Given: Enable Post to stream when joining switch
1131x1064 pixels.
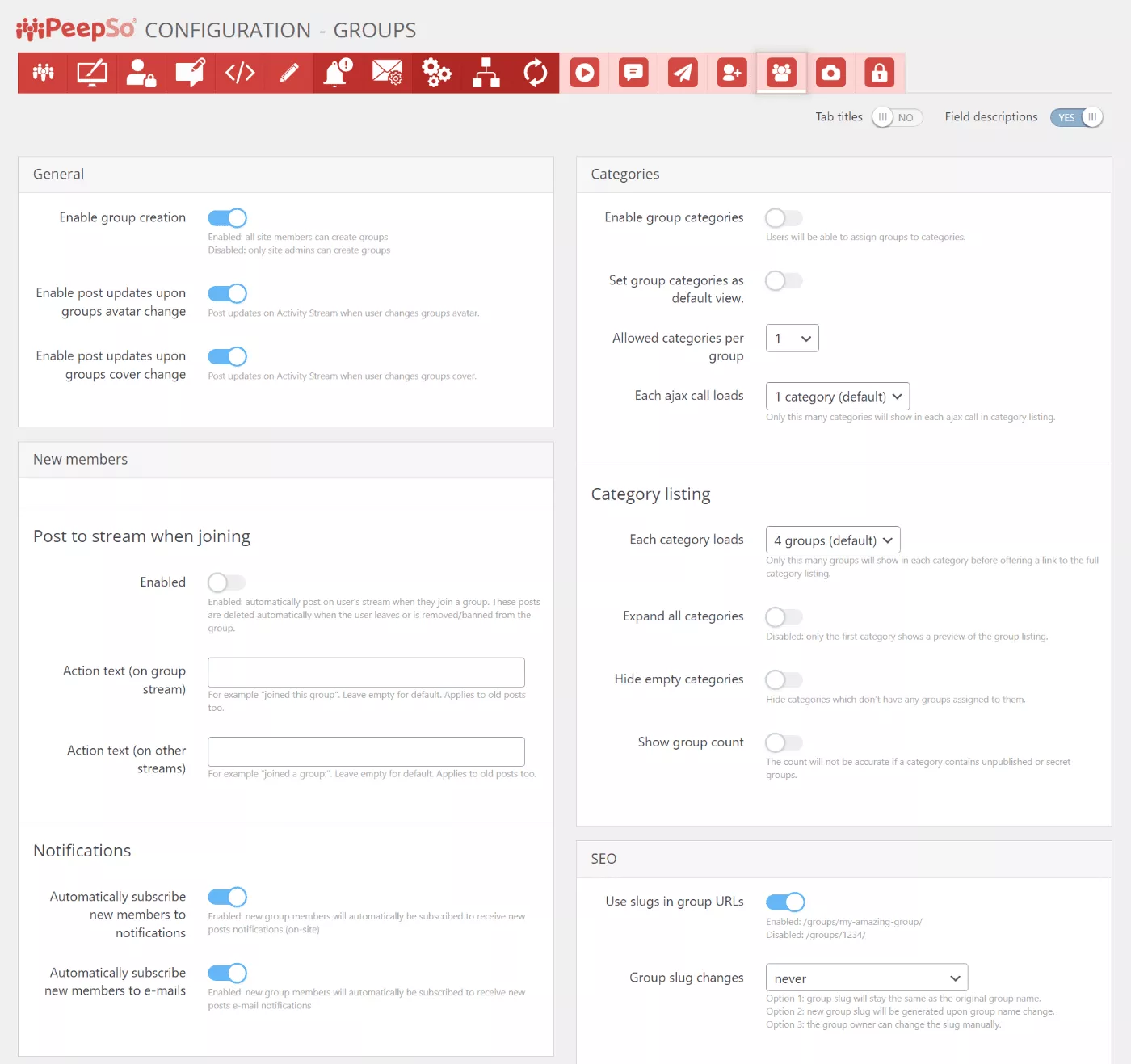Looking at the screenshot, I should click(226, 582).
